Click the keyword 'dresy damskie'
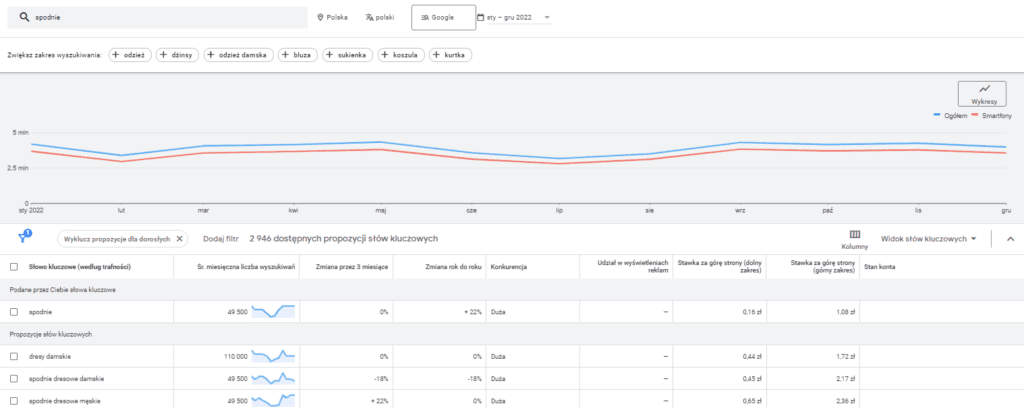Viewport: 1024px width, 408px height. pyautogui.click(x=50, y=356)
